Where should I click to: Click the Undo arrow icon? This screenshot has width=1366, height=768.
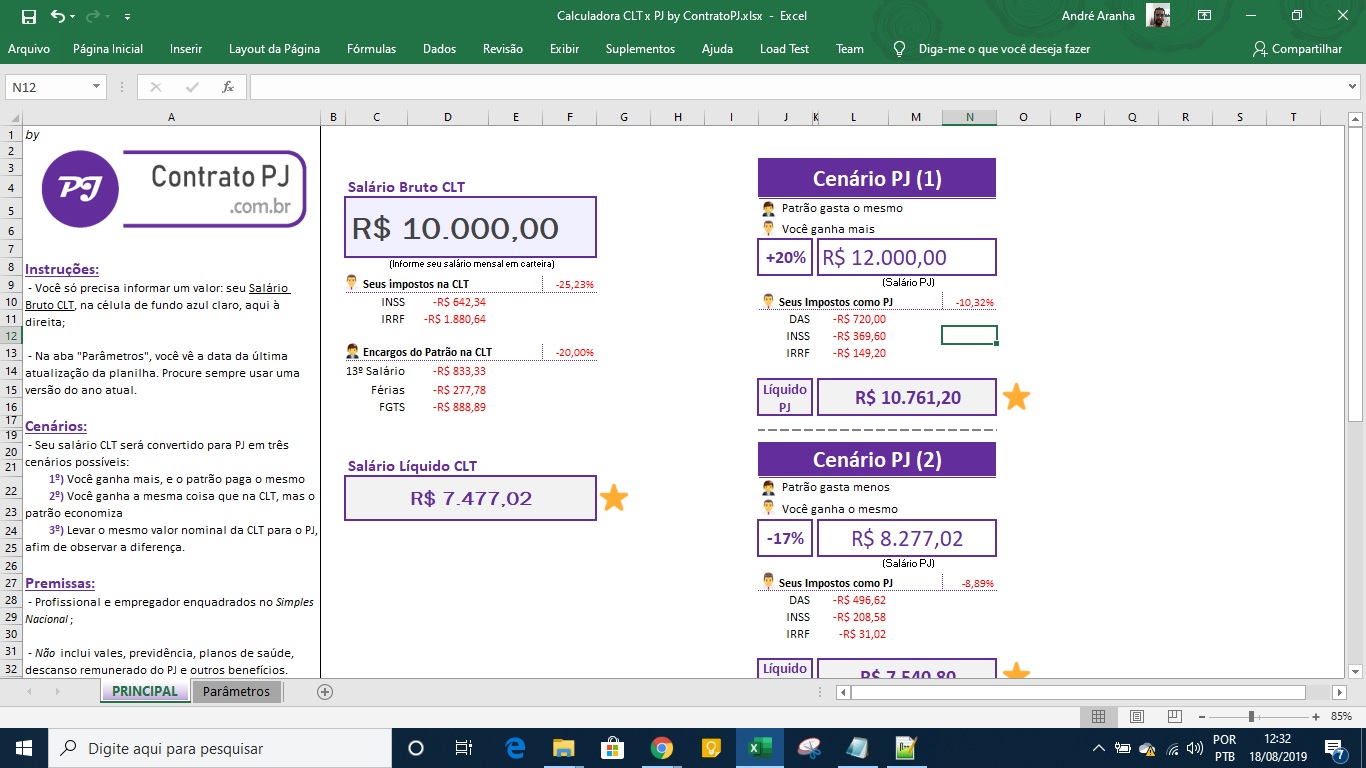58,16
